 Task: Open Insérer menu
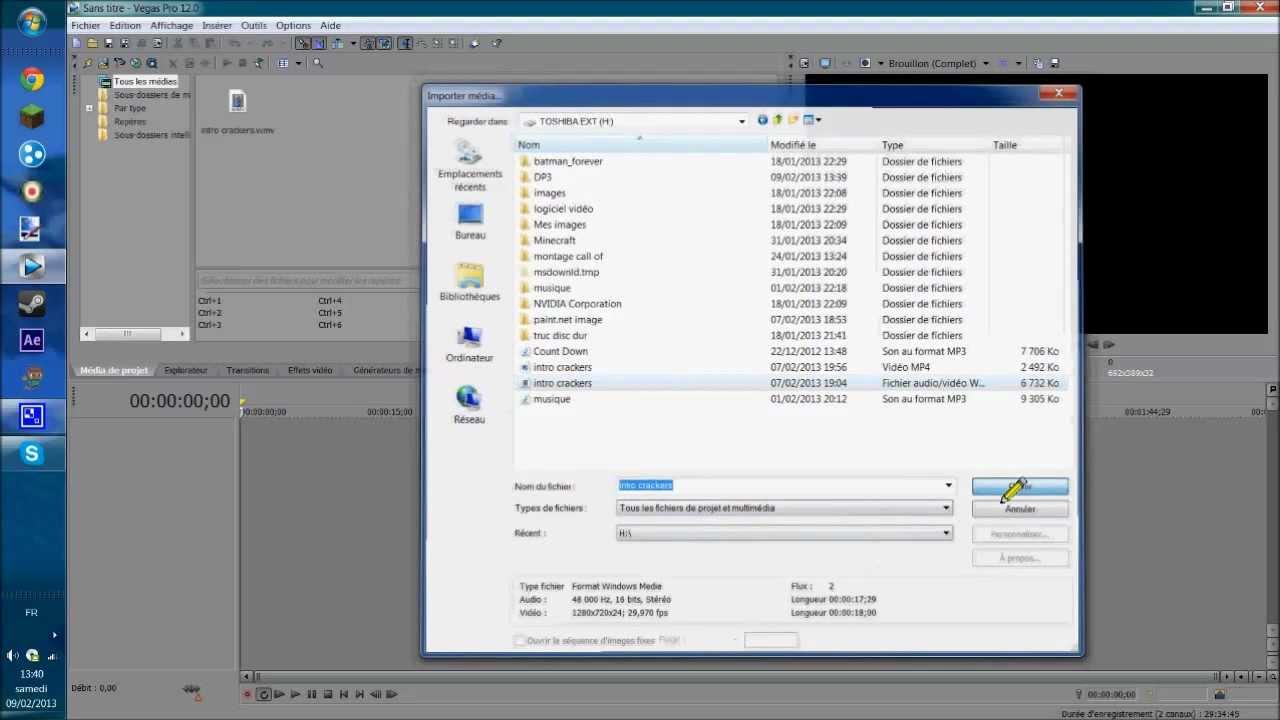[x=216, y=25]
